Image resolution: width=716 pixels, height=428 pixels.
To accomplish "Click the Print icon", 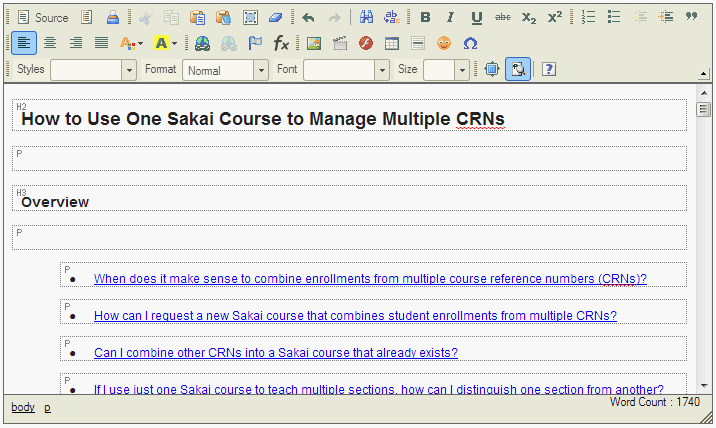I will 112,18.
